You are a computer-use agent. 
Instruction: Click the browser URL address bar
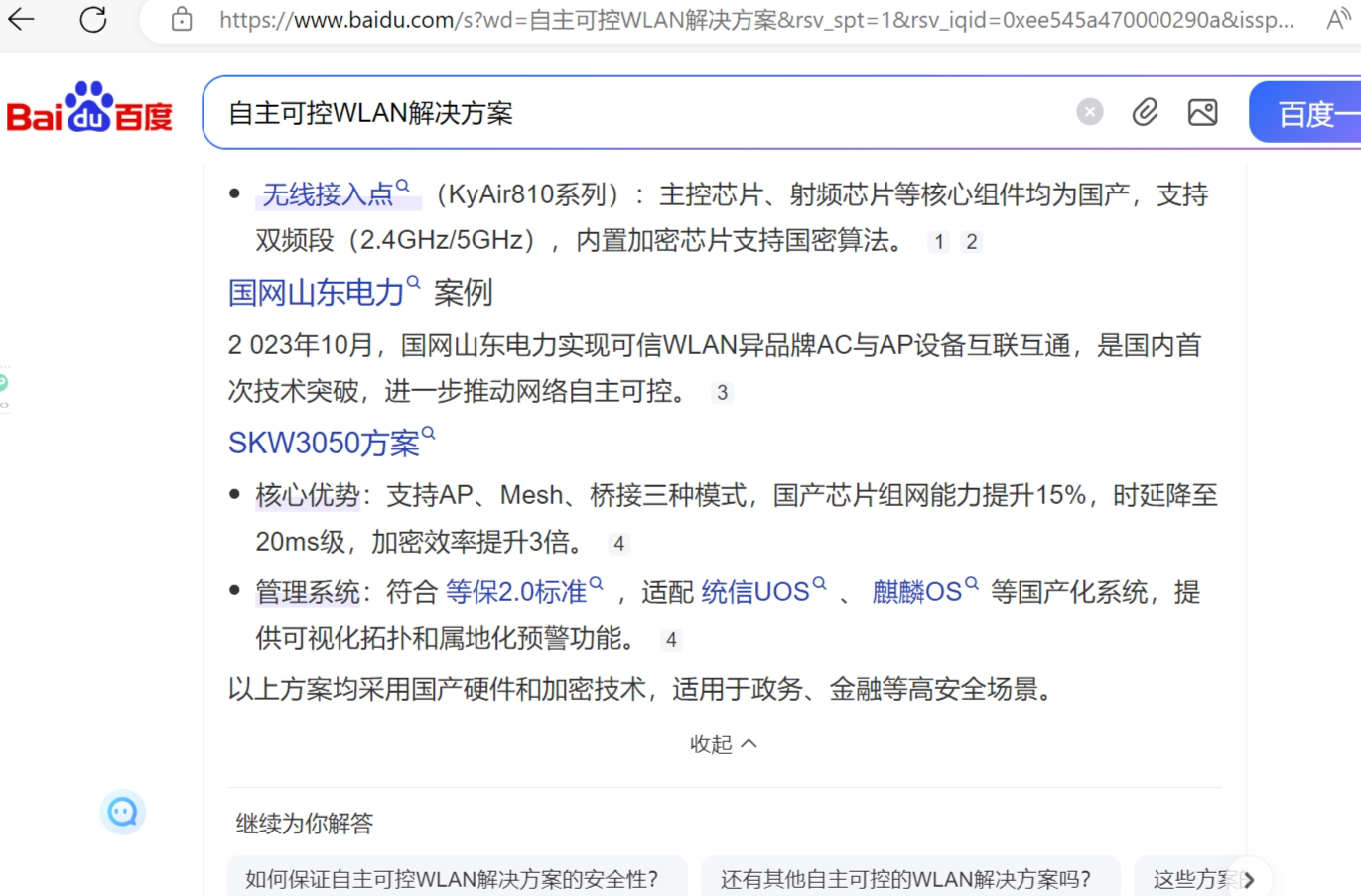[x=754, y=20]
